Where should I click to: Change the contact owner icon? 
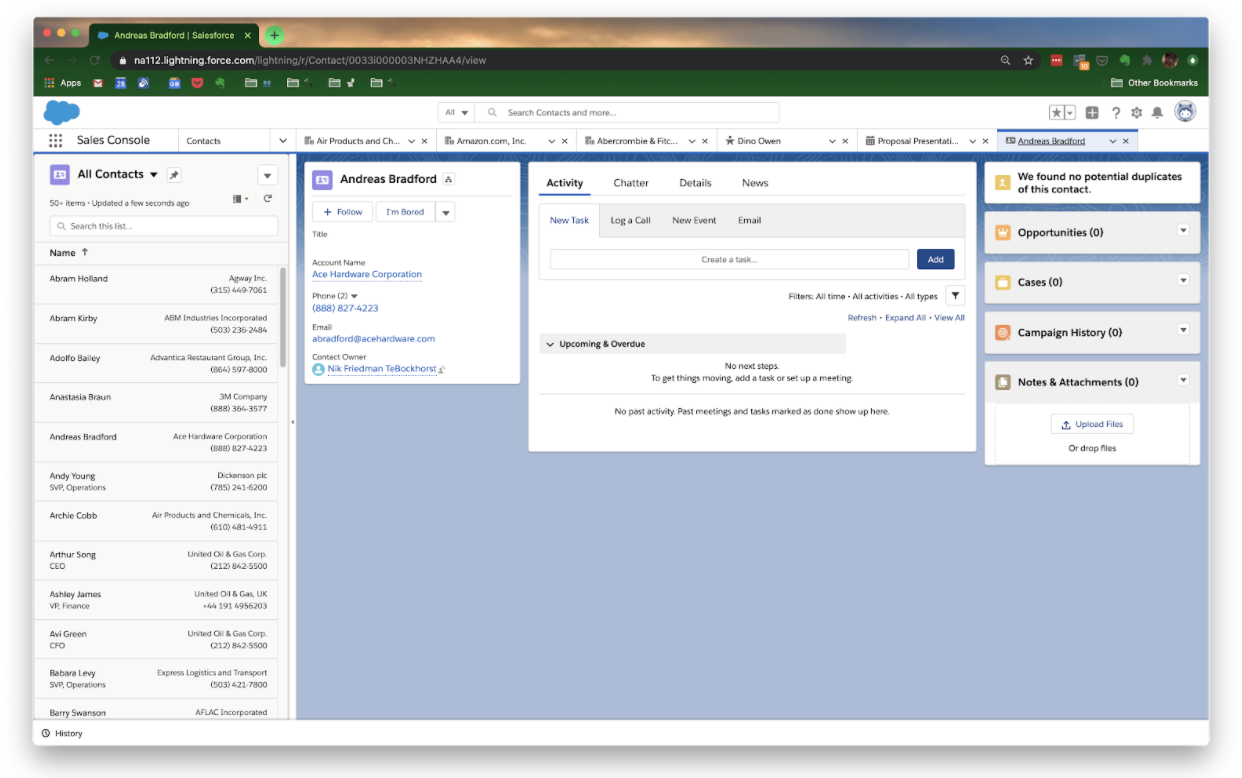442,370
